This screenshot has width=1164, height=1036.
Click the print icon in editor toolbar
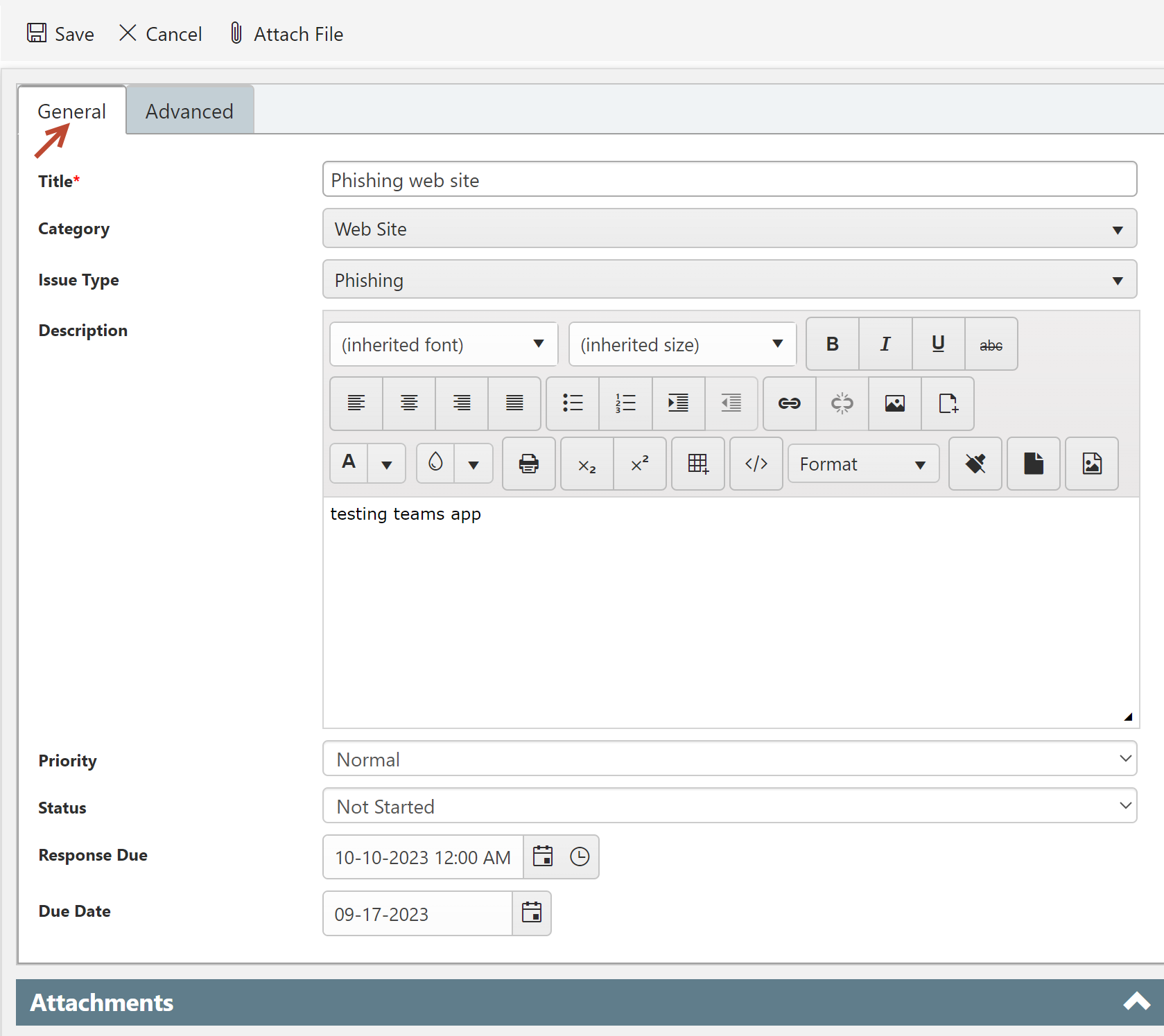pyautogui.click(x=528, y=464)
